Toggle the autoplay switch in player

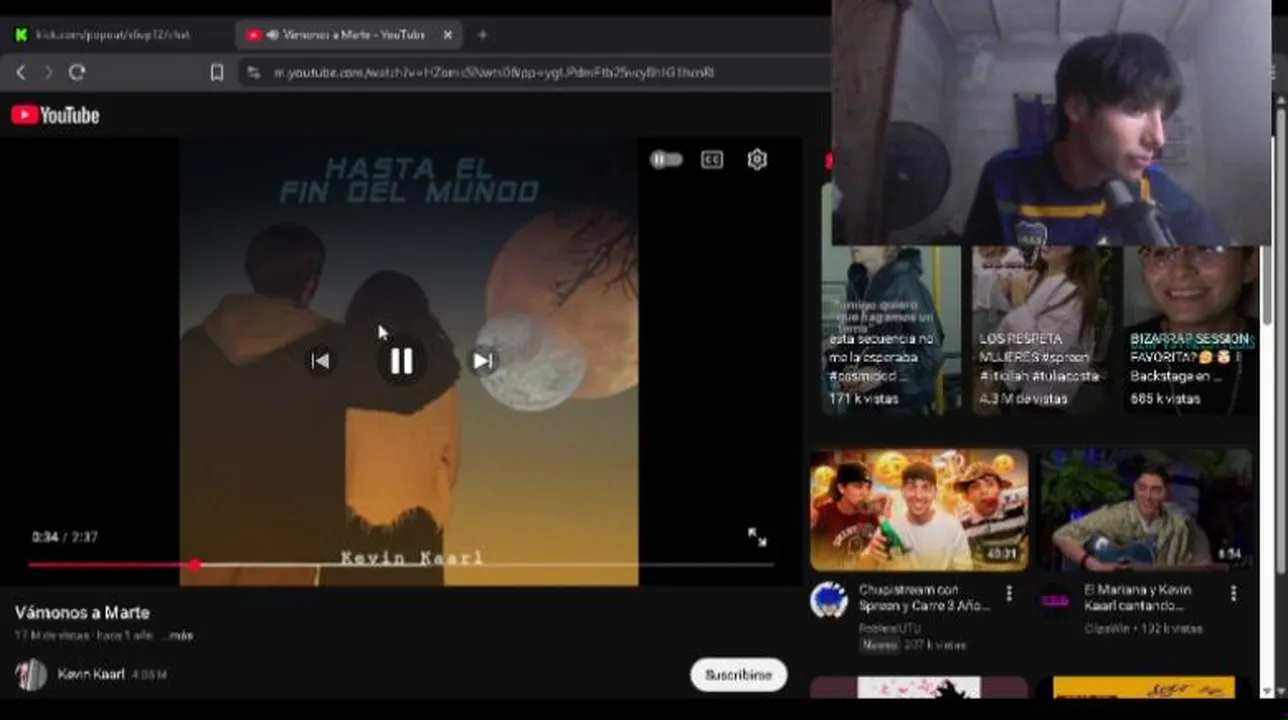666,160
